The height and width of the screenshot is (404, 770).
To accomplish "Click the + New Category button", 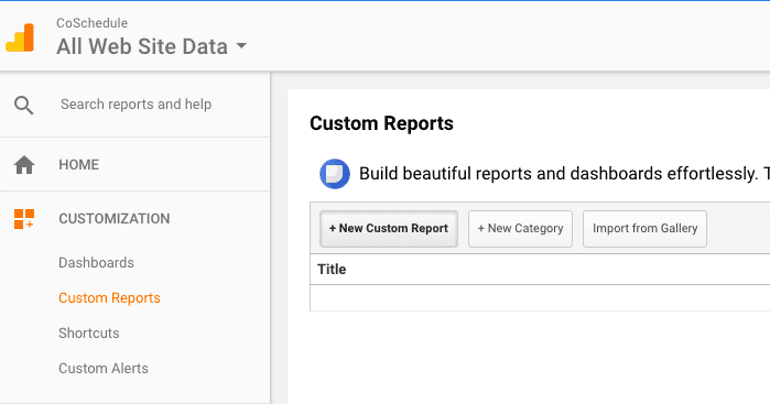I will click(521, 229).
